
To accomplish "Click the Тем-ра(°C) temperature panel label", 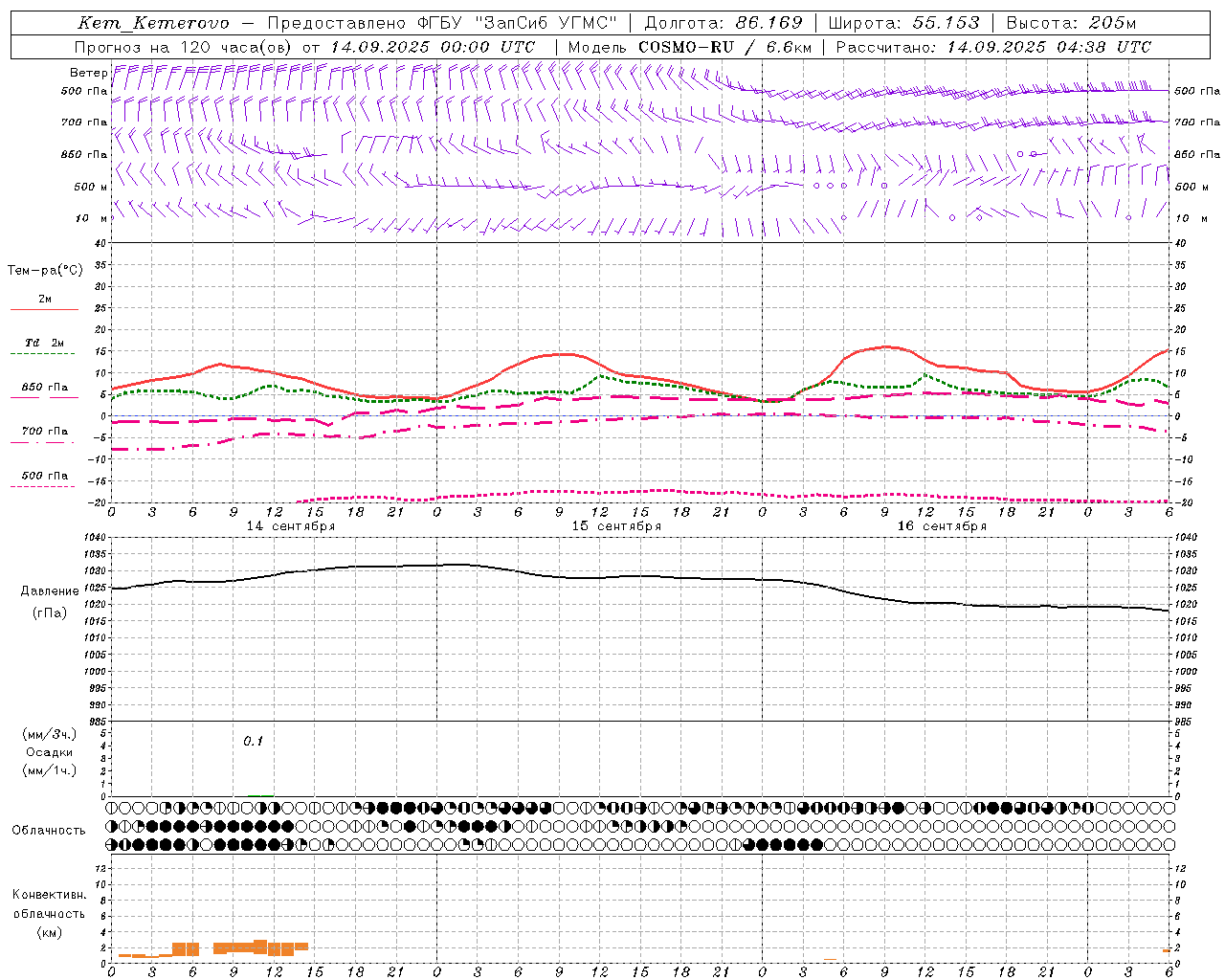I will 45,271.
